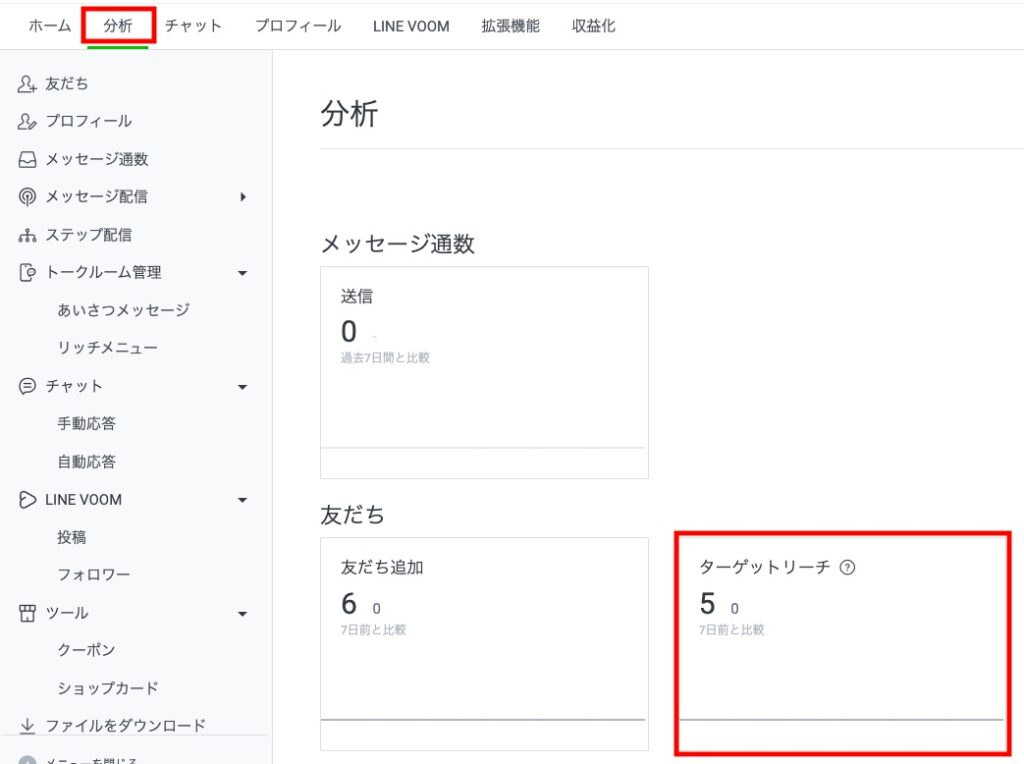Click the profile edit icon in sidebar
Image resolution: width=1024 pixels, height=764 pixels.
pyautogui.click(x=27, y=122)
